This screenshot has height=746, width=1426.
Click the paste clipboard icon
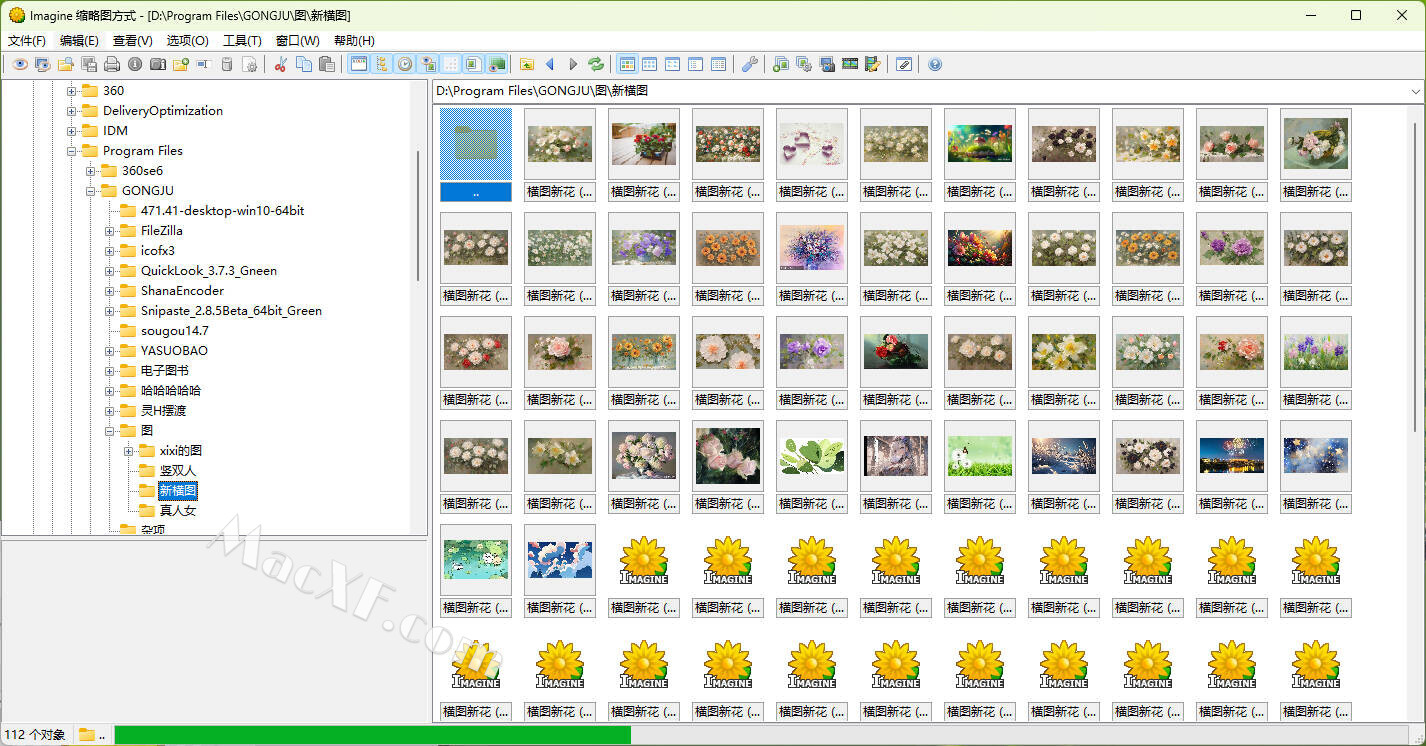tap(327, 64)
